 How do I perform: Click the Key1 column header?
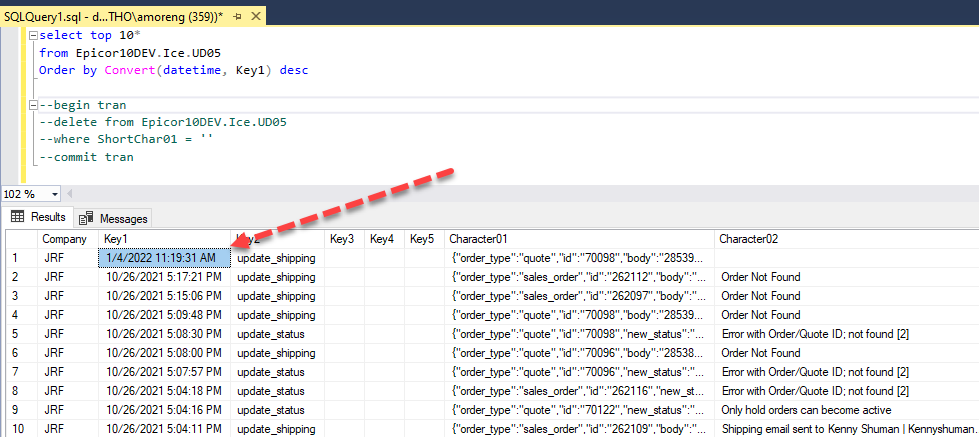[x=164, y=239]
